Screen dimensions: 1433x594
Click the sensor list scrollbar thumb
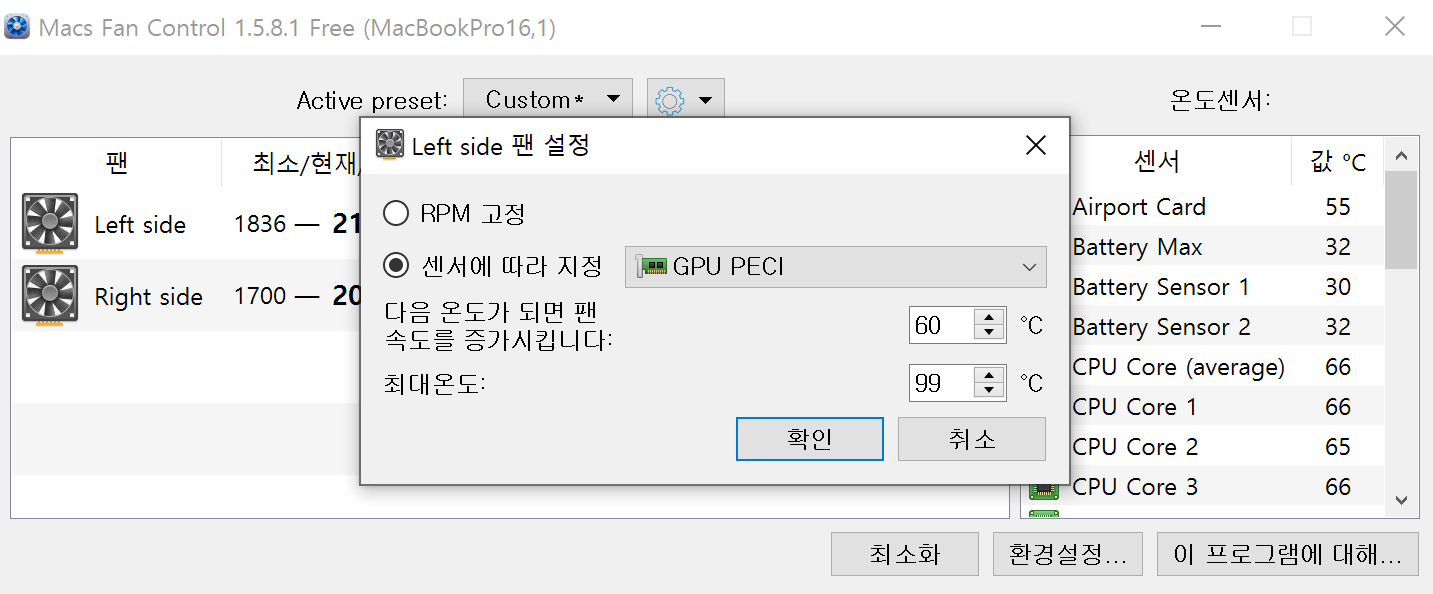(x=1401, y=220)
